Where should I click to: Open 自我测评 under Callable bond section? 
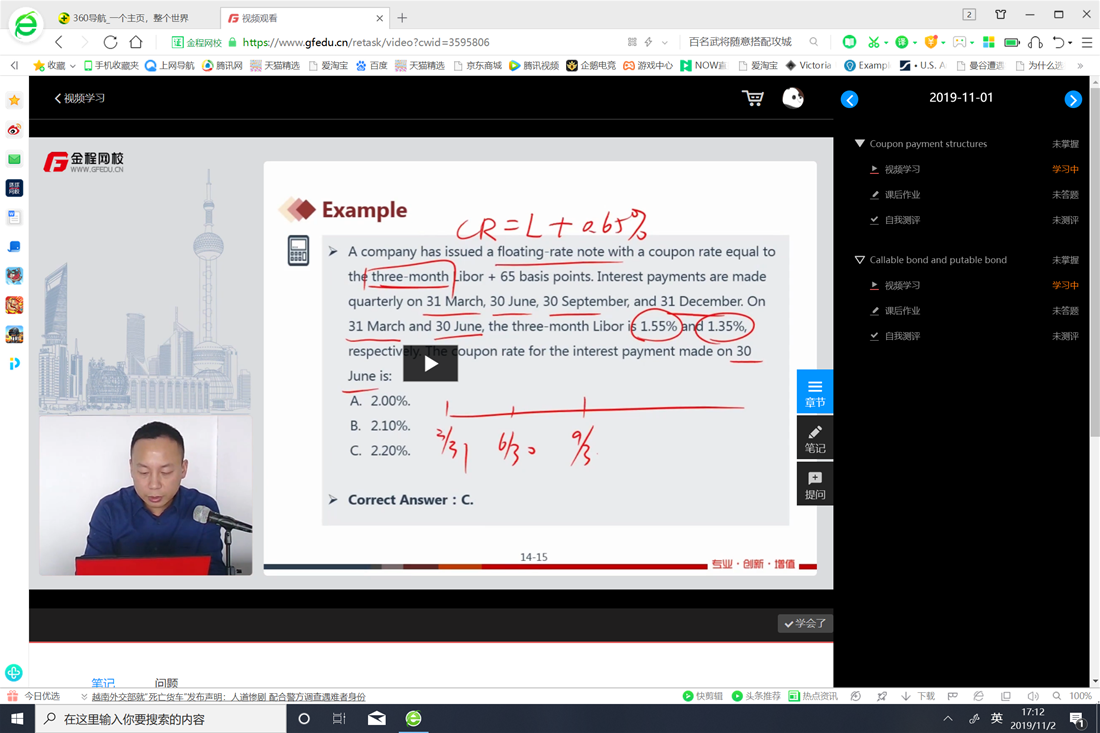tap(902, 336)
